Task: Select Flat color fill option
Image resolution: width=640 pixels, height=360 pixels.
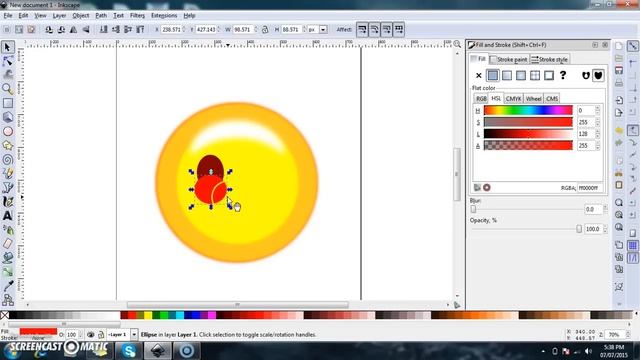Action: tap(493, 76)
